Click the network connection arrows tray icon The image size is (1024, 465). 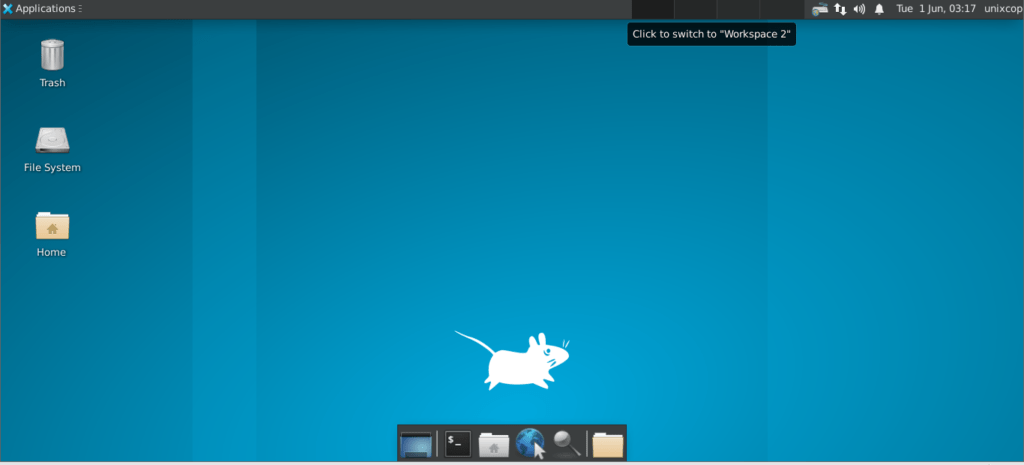(840, 9)
